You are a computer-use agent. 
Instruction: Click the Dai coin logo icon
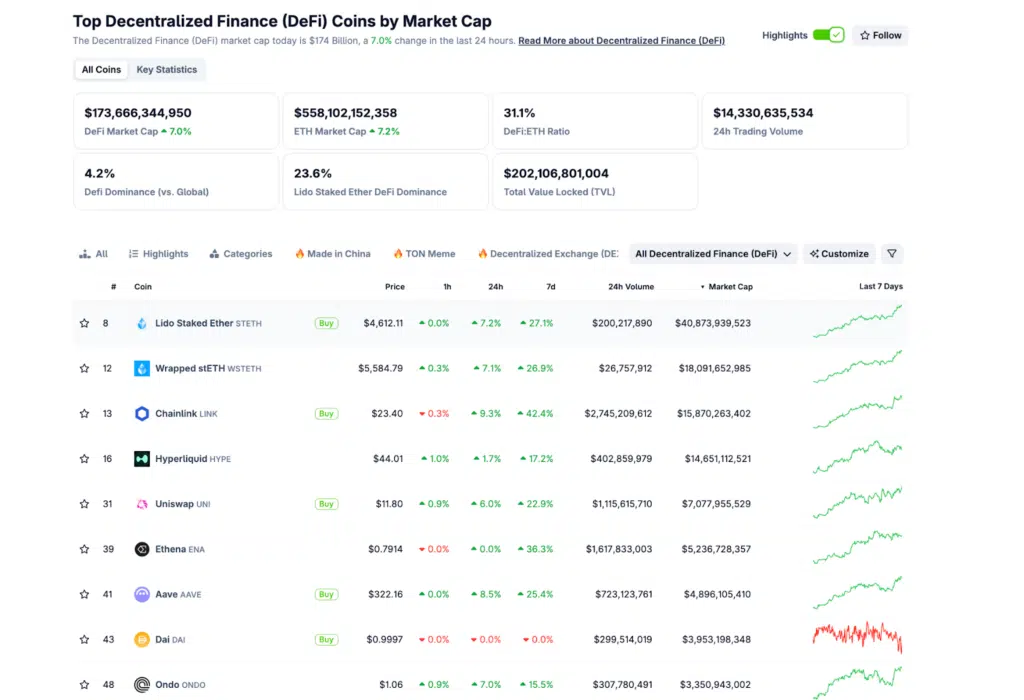[142, 639]
